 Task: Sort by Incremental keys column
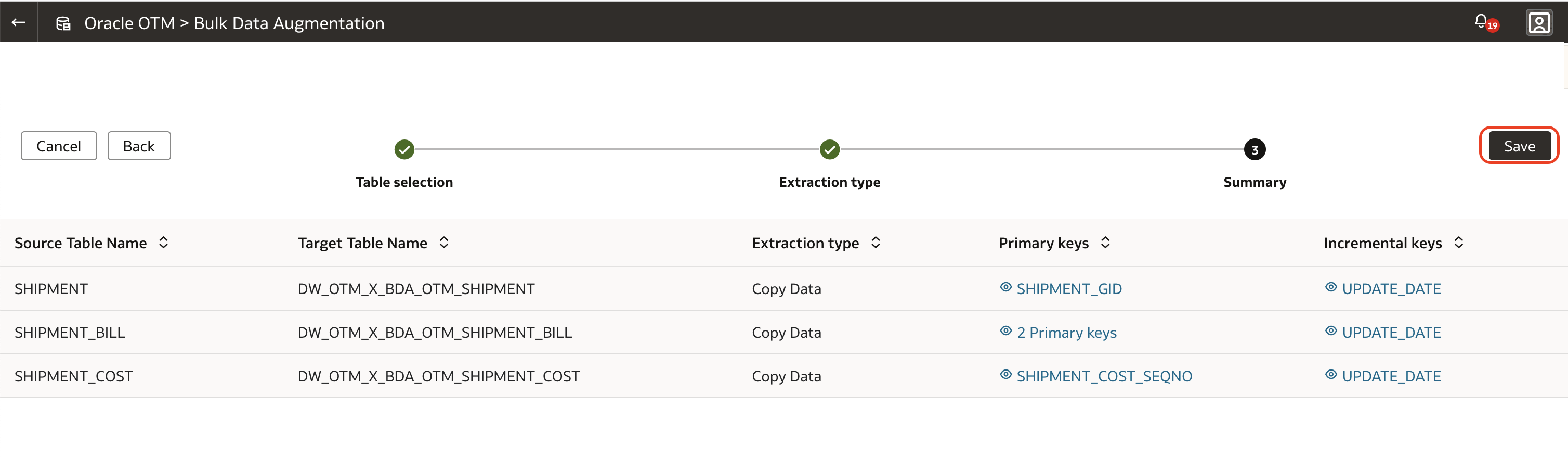[x=1458, y=243]
